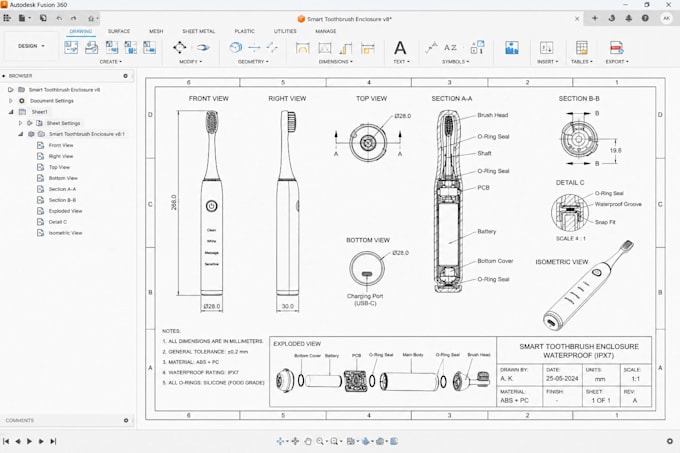Select the Move tool in Modify

pos(180,47)
